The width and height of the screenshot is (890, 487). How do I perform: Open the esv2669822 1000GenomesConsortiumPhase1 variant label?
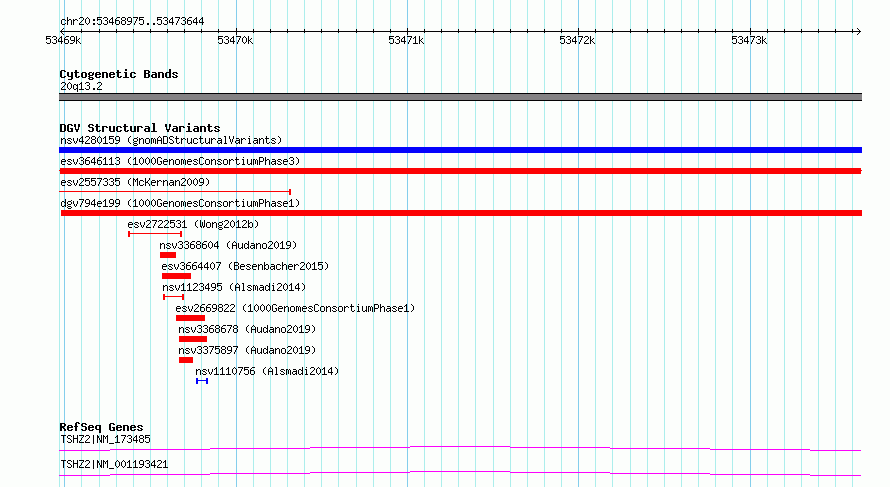[295, 308]
